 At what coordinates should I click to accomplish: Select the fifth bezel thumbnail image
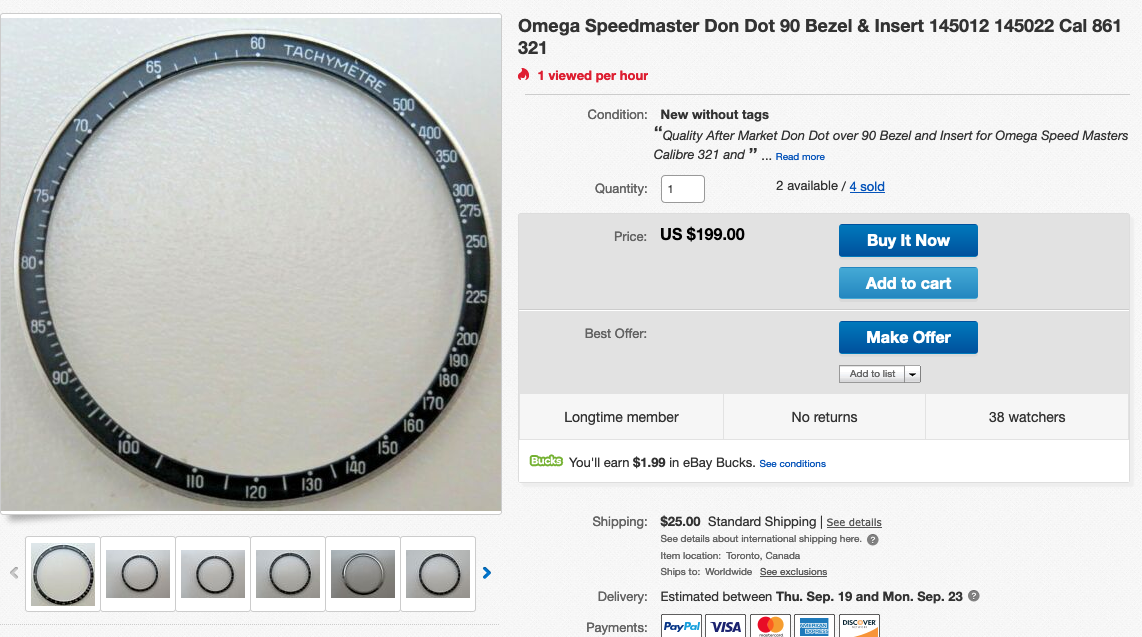363,574
